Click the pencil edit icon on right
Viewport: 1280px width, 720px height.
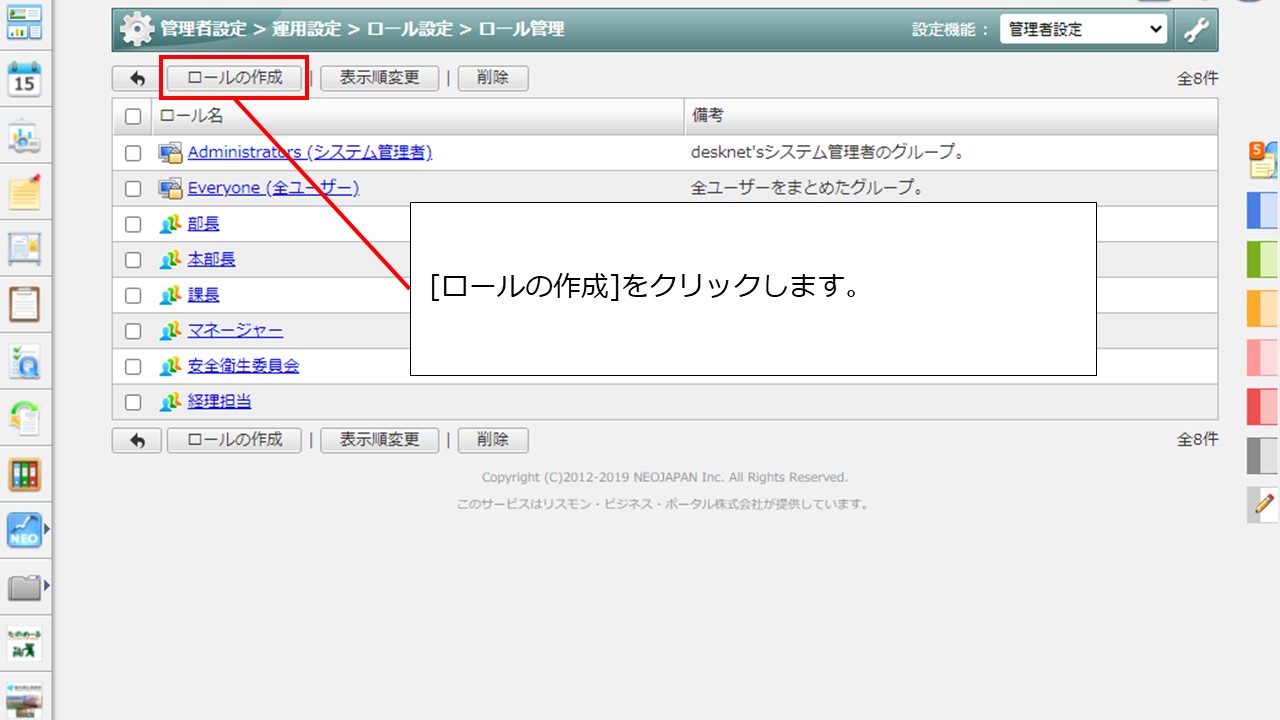(x=1264, y=504)
